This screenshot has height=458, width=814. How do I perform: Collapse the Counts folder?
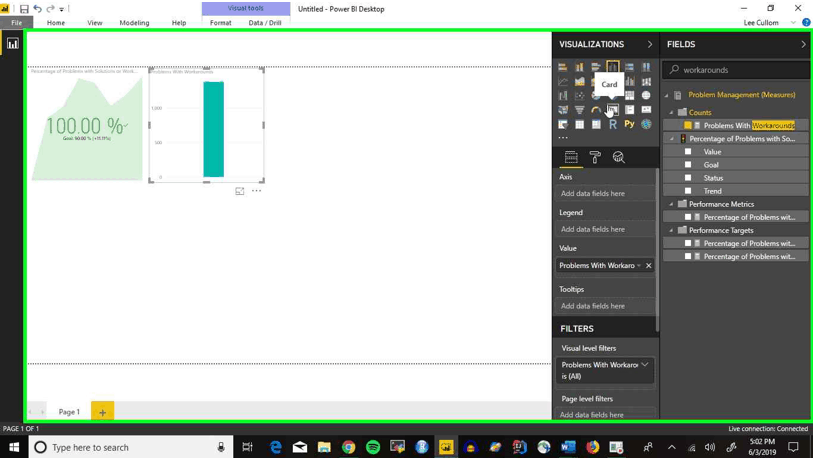click(x=671, y=112)
